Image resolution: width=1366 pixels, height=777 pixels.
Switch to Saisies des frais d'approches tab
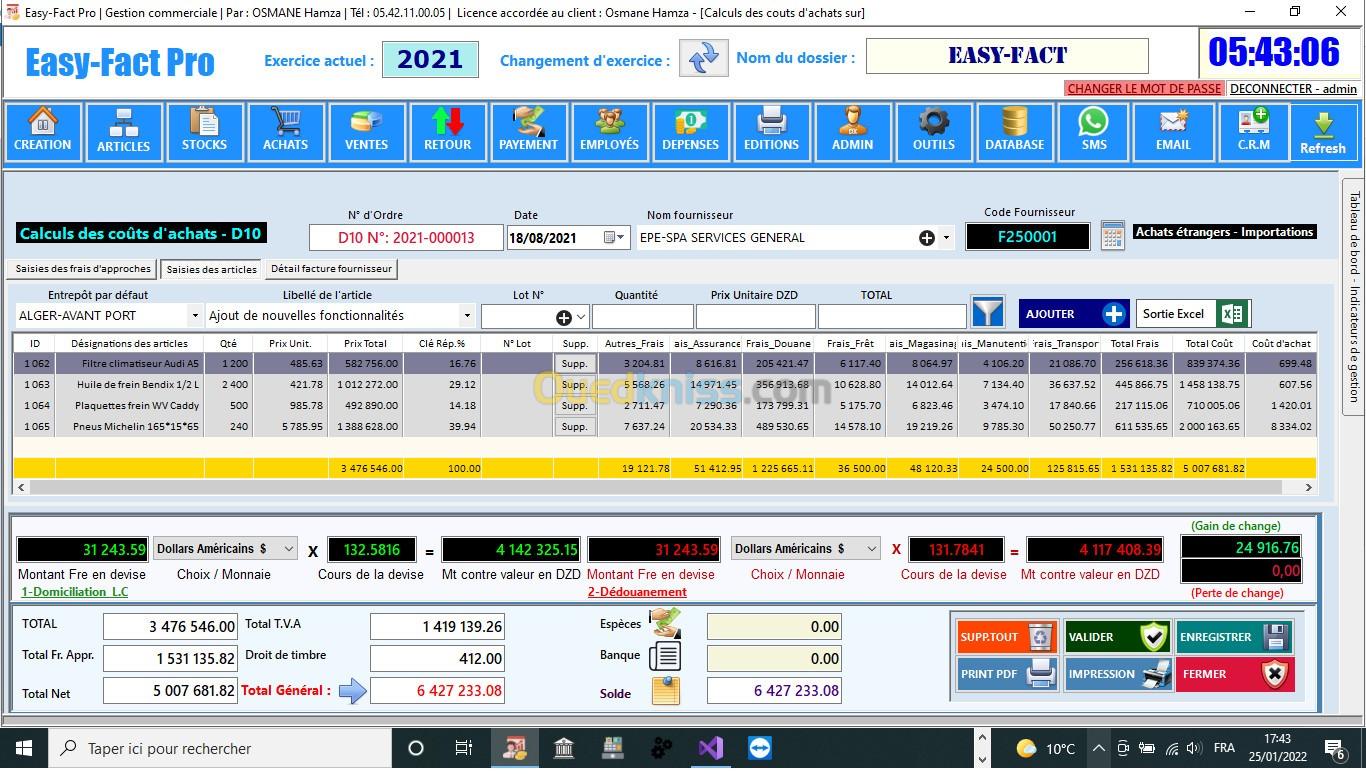84,269
